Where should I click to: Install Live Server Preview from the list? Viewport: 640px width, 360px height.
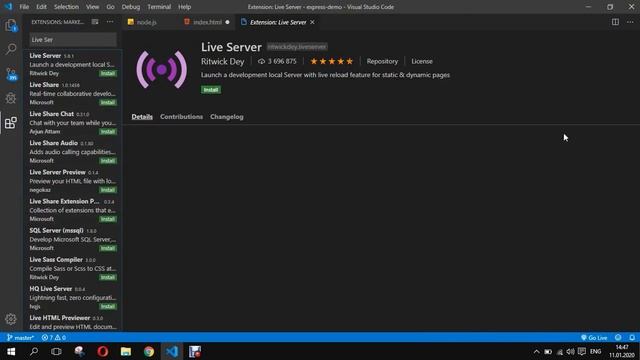tap(108, 190)
